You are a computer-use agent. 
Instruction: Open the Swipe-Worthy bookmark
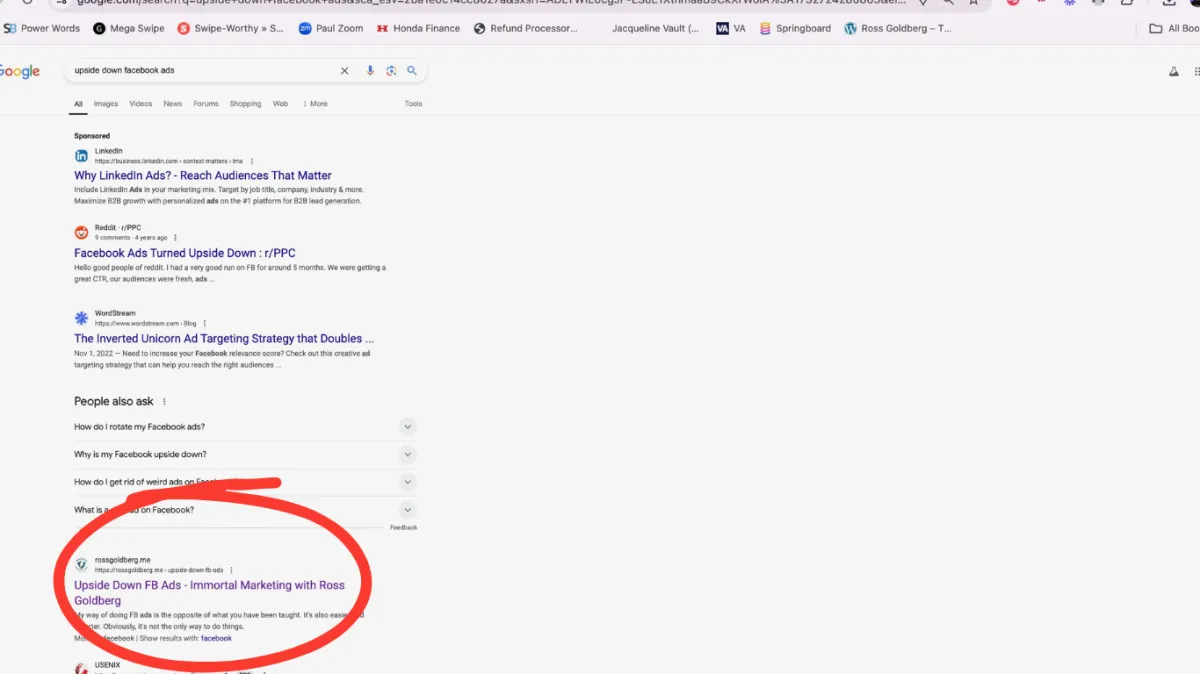(x=231, y=29)
